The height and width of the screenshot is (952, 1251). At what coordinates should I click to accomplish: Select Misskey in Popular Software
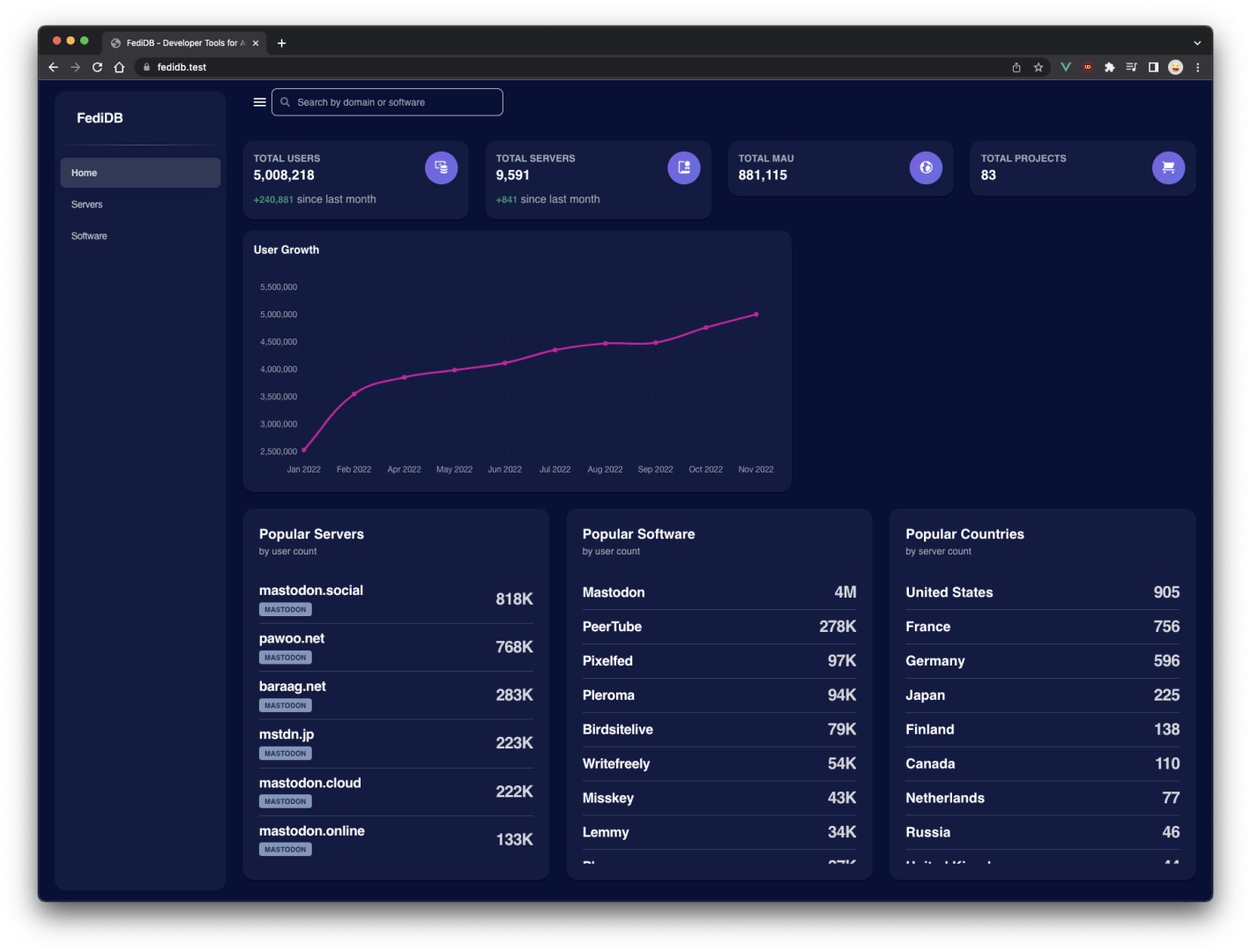coord(719,798)
